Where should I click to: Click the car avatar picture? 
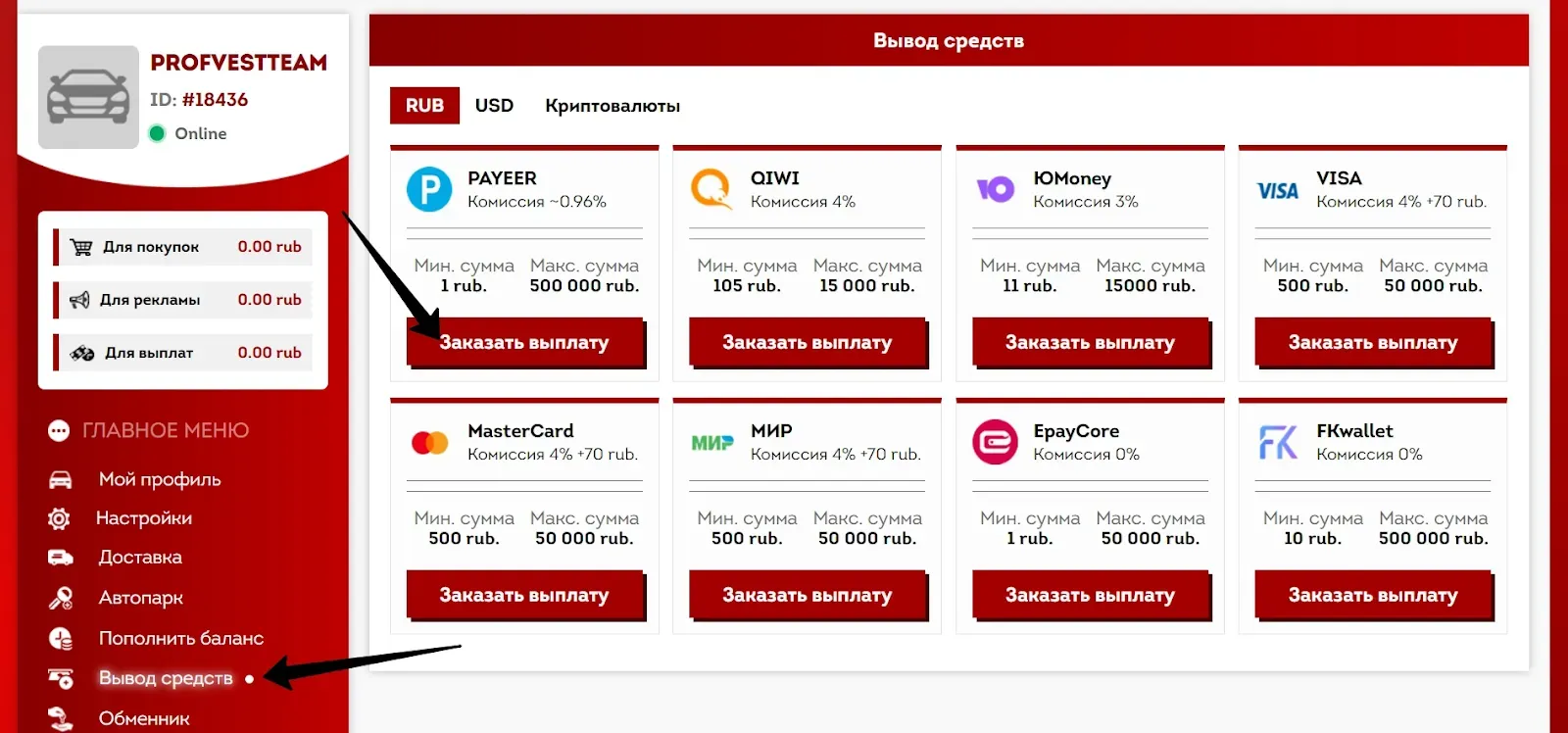[x=88, y=97]
